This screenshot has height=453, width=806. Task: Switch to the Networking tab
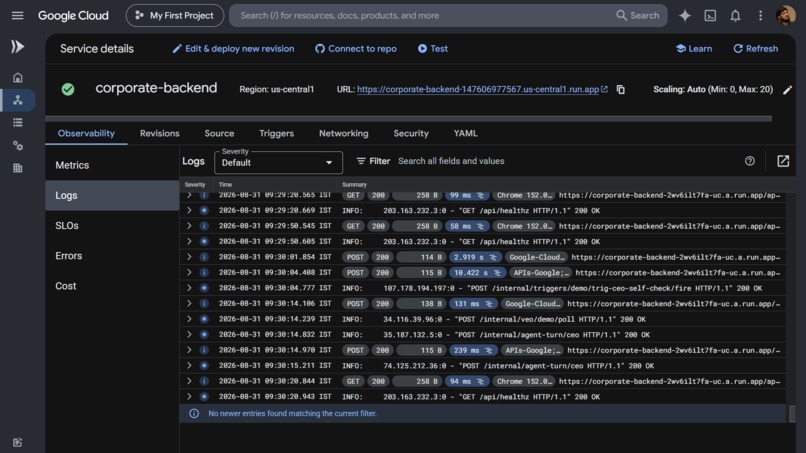click(x=344, y=133)
